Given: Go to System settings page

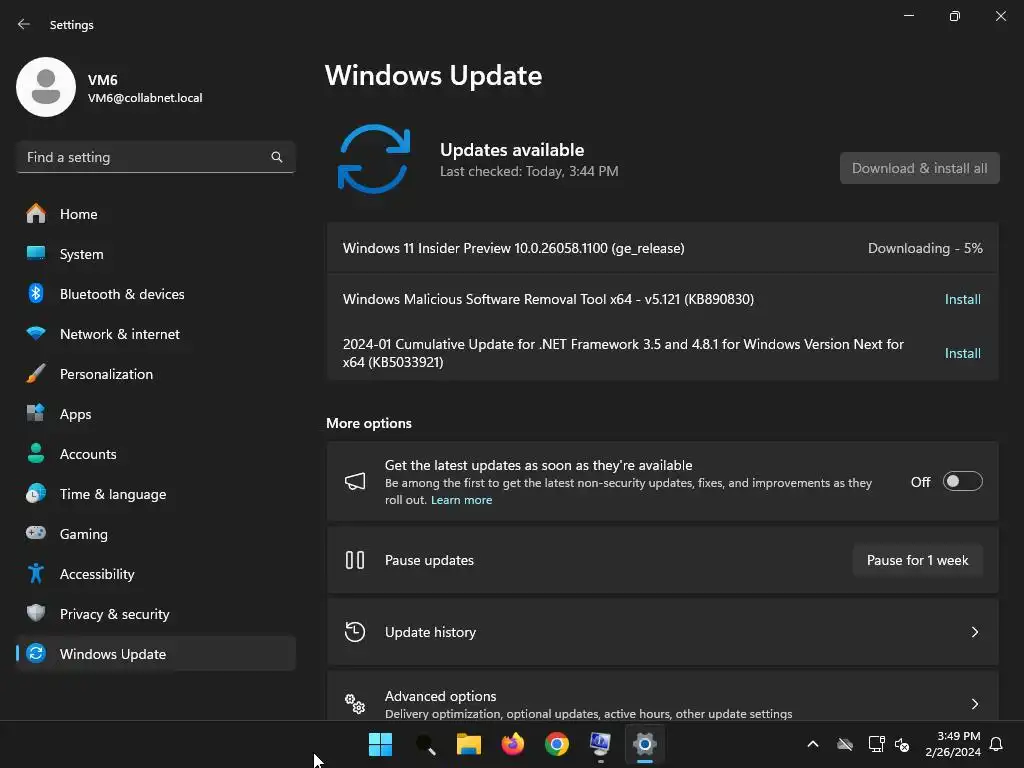Looking at the screenshot, I should (x=155, y=254).
